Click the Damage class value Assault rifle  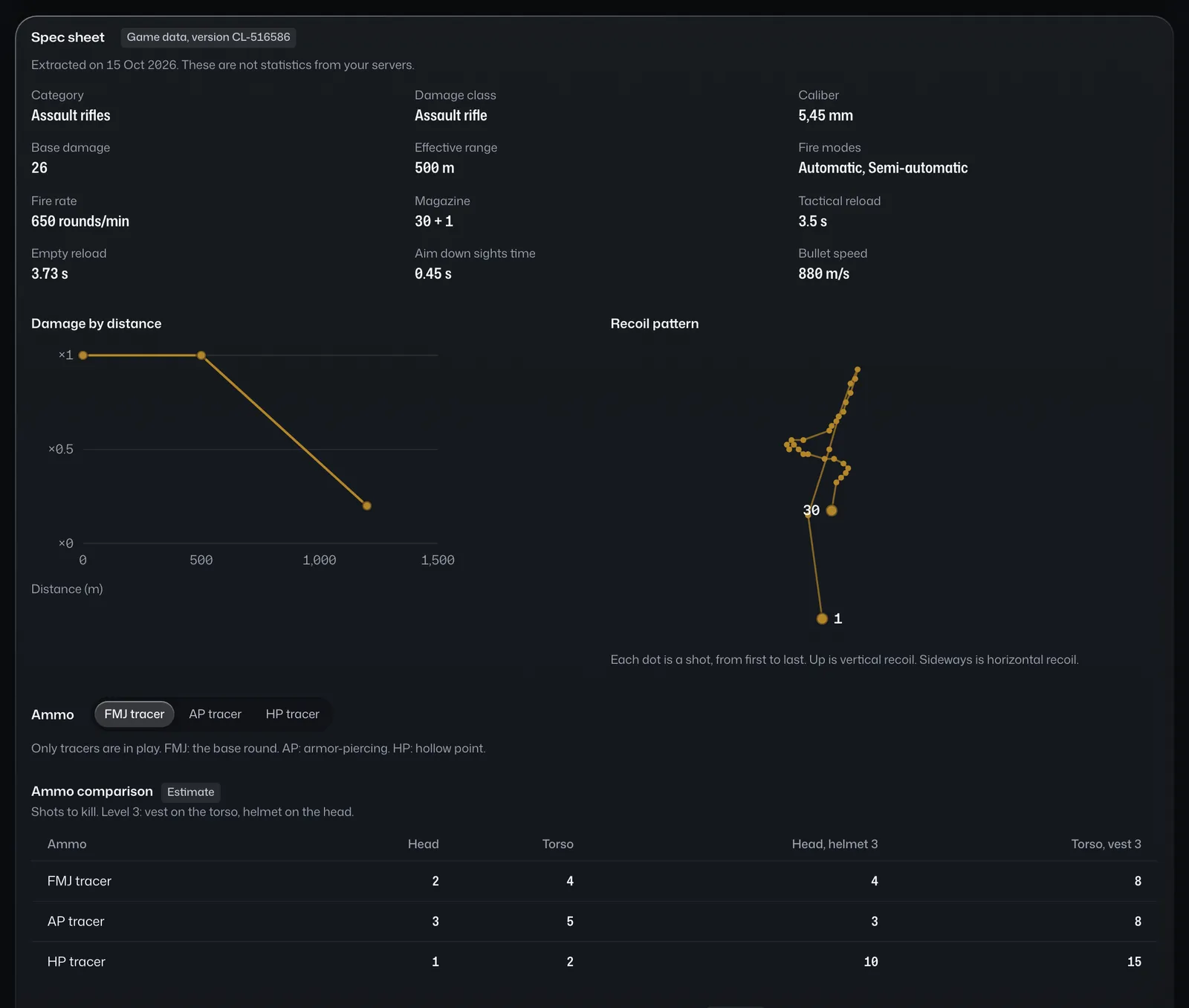(x=451, y=115)
